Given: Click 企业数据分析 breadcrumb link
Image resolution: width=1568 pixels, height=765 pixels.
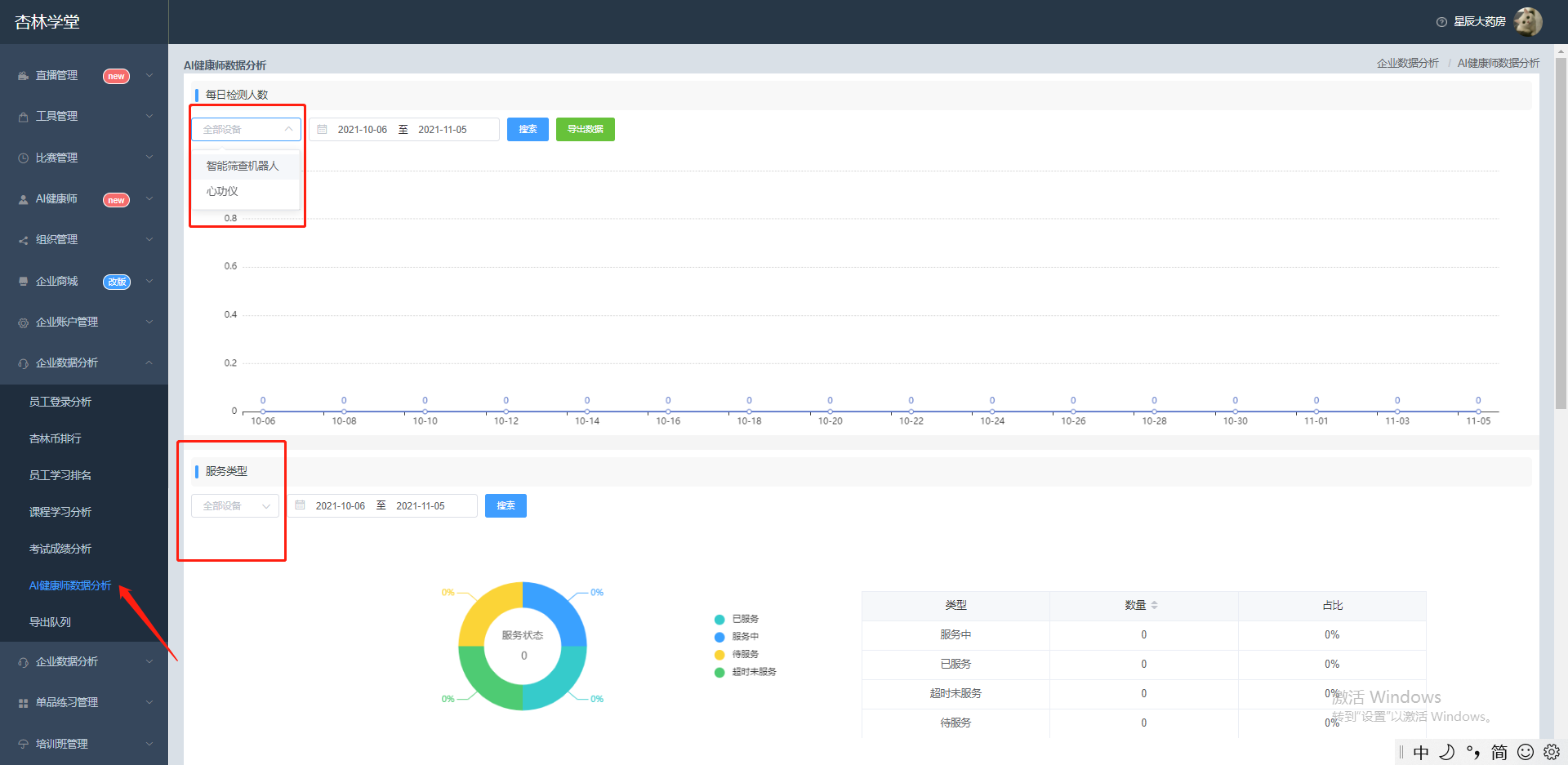Looking at the screenshot, I should (1408, 63).
